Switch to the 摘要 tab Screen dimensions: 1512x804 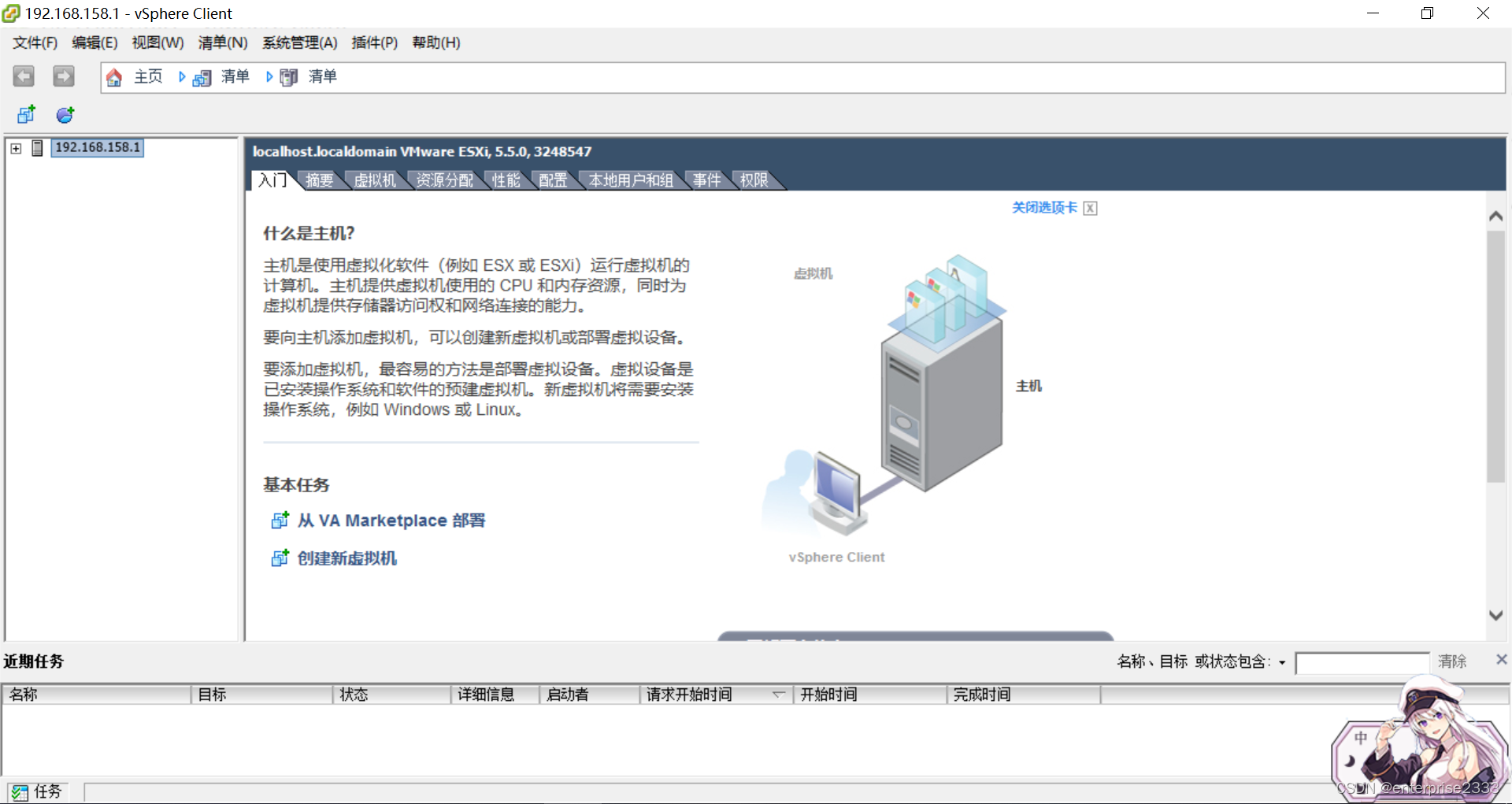320,180
